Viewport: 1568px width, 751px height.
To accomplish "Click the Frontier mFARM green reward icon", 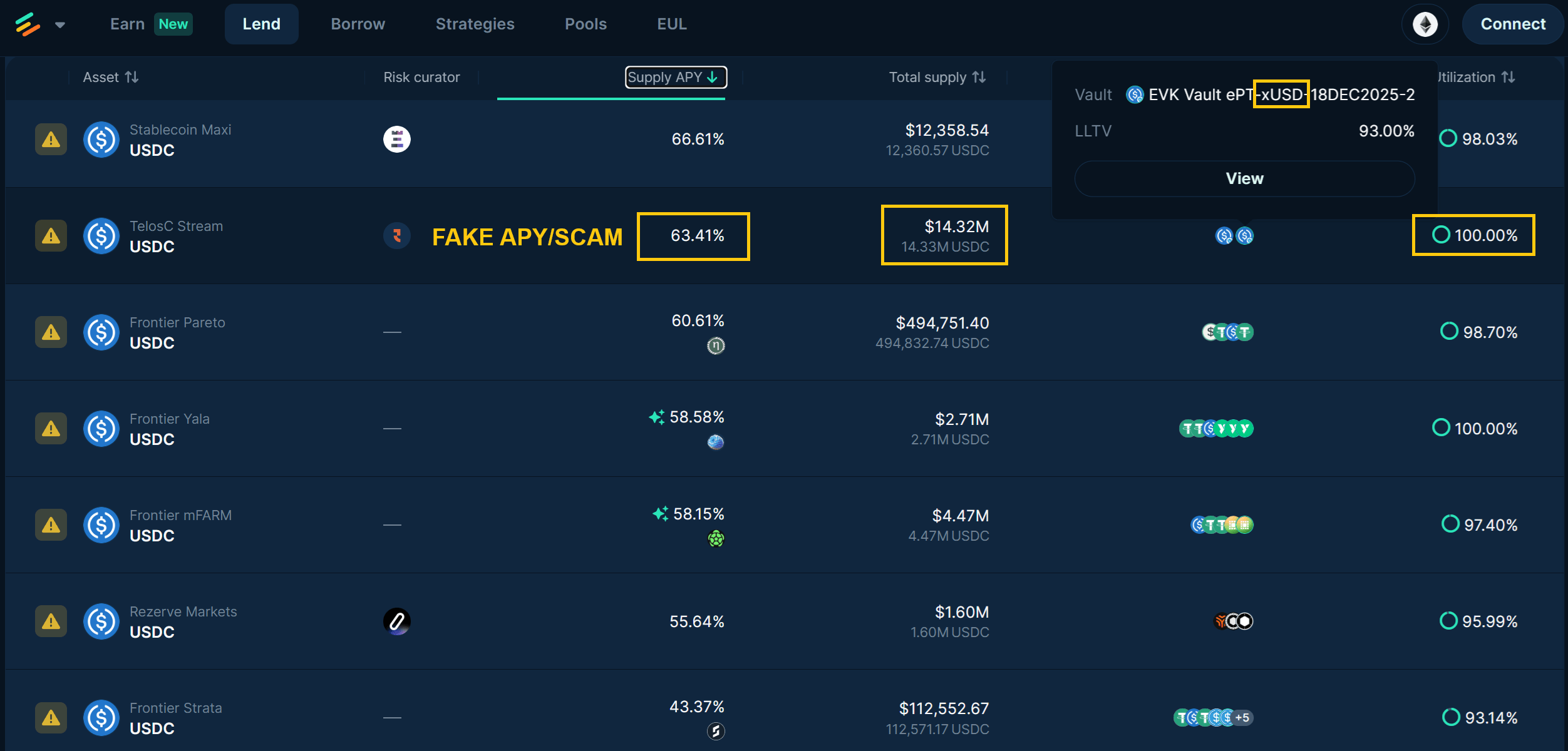I will tap(716, 539).
